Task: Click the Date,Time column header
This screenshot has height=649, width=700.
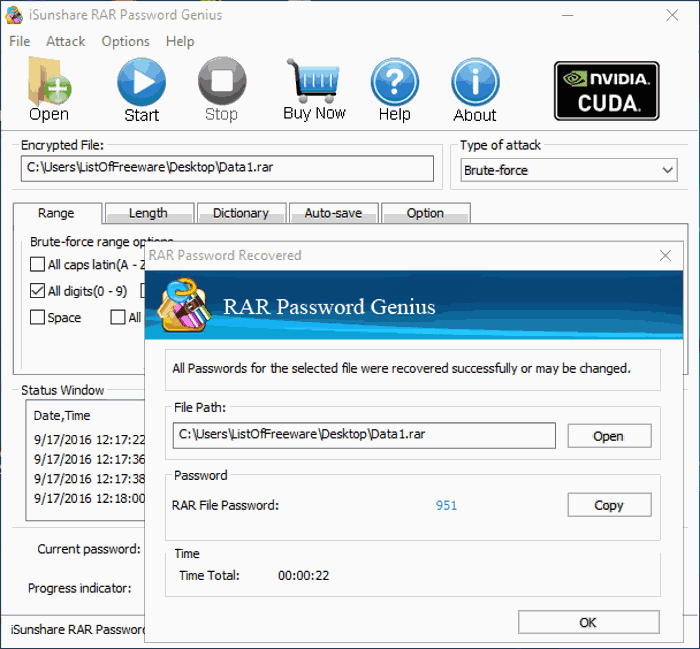Action: (62, 416)
